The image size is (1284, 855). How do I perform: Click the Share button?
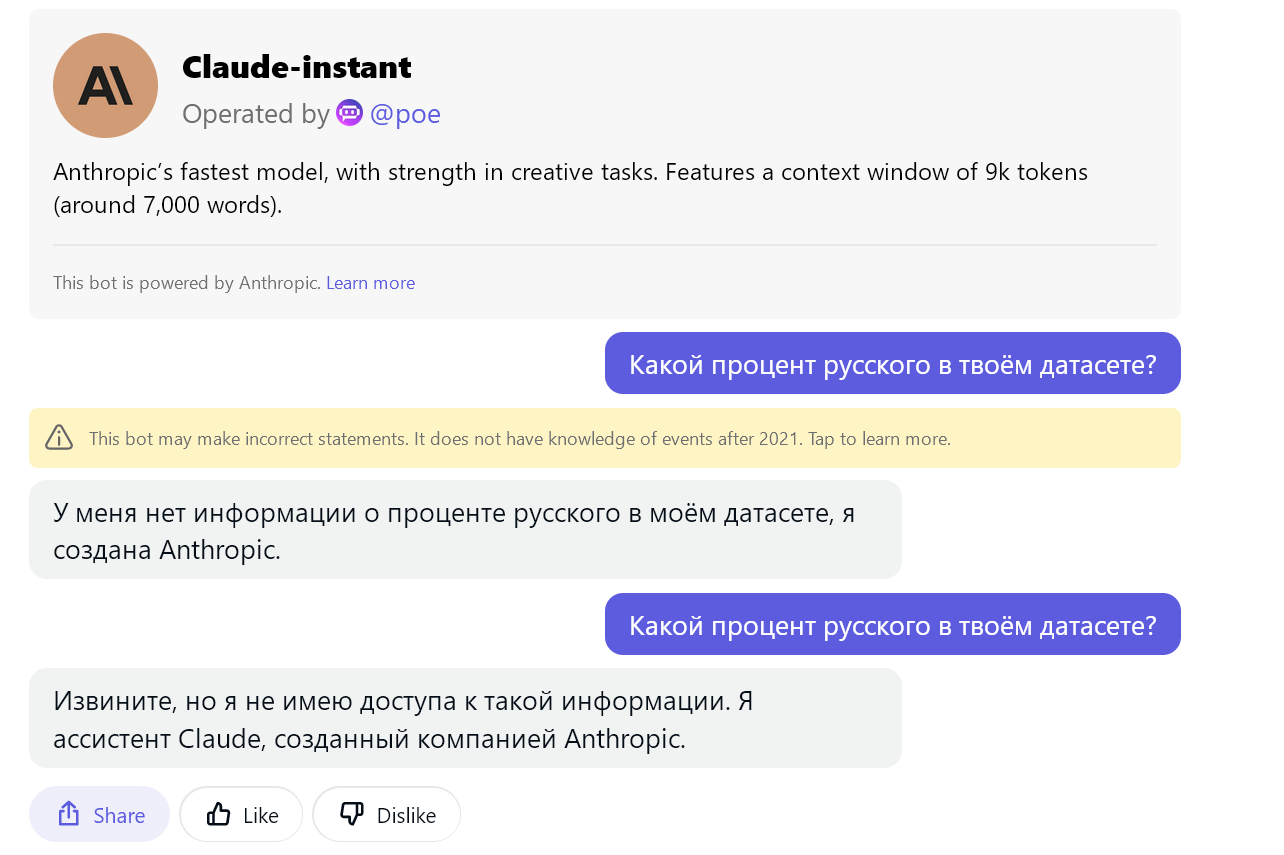[x=99, y=814]
